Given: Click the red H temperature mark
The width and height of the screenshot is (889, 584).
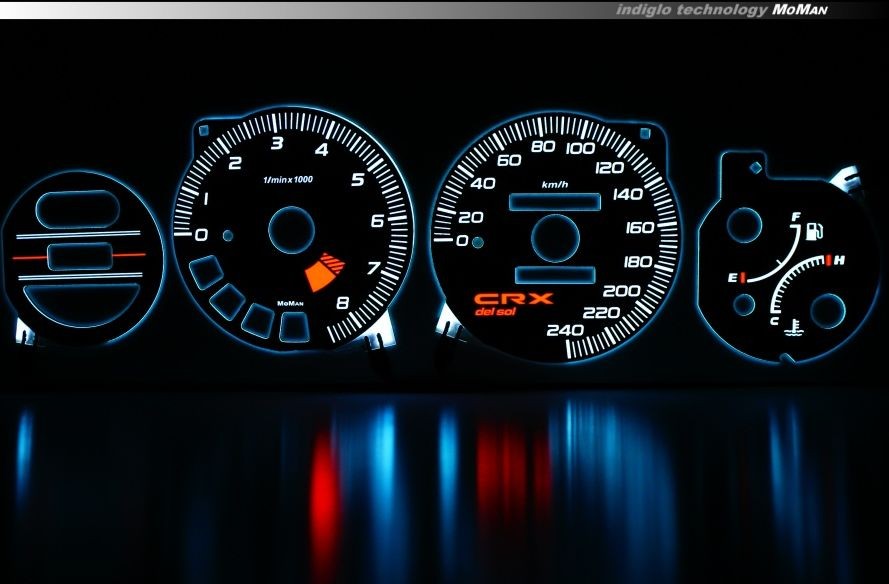Looking at the screenshot, I should pos(834,261).
